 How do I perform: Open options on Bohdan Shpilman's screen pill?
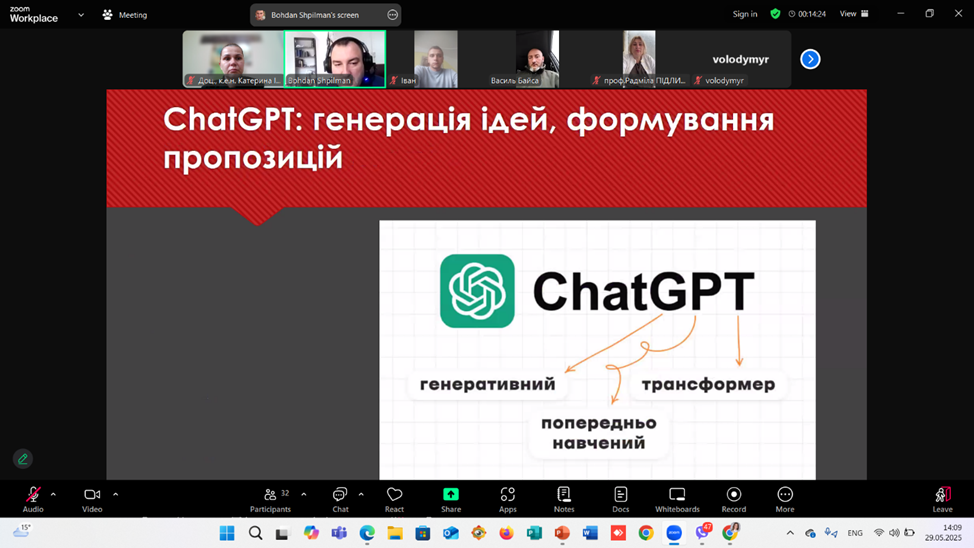[x=392, y=15]
